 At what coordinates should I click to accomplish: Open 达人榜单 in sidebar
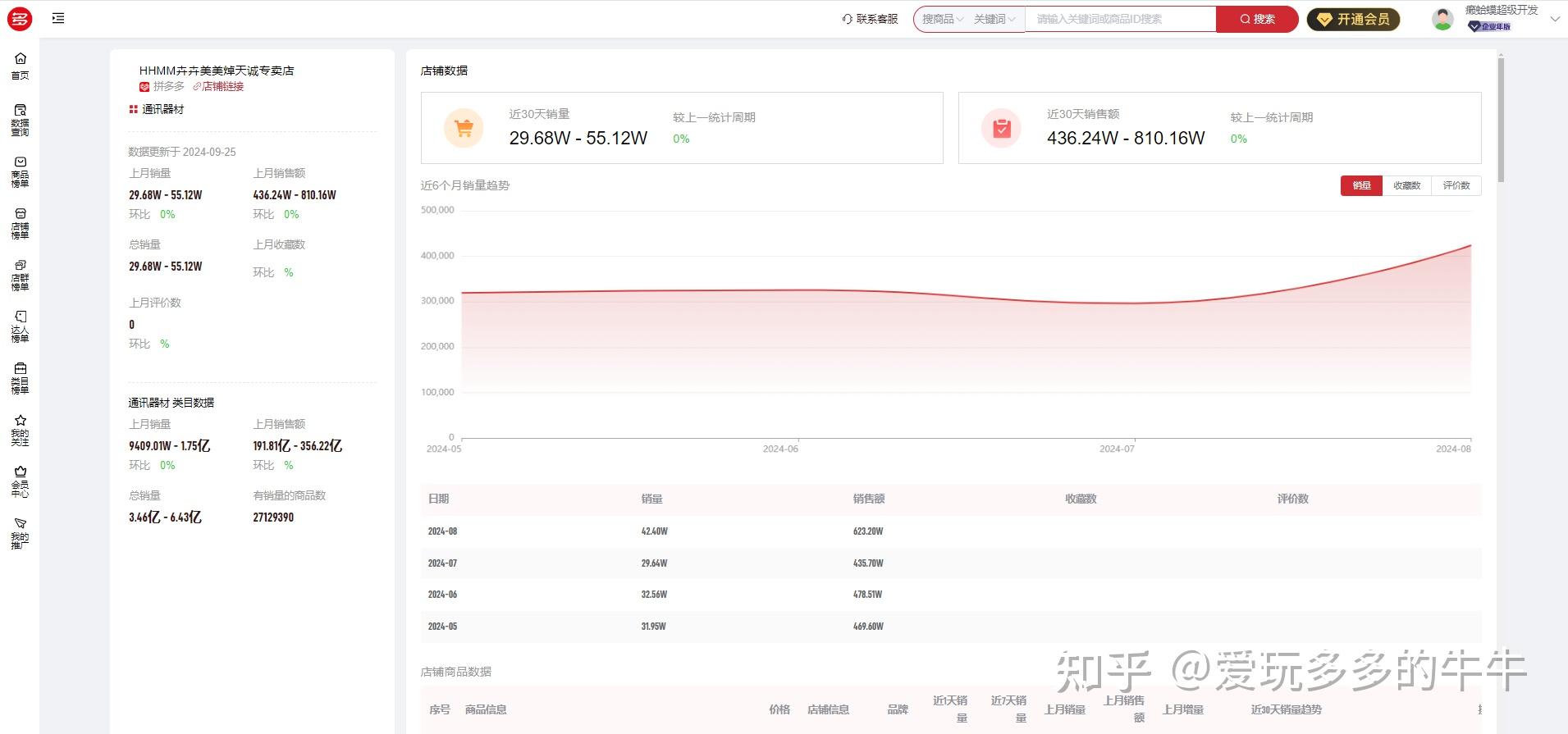(x=20, y=326)
